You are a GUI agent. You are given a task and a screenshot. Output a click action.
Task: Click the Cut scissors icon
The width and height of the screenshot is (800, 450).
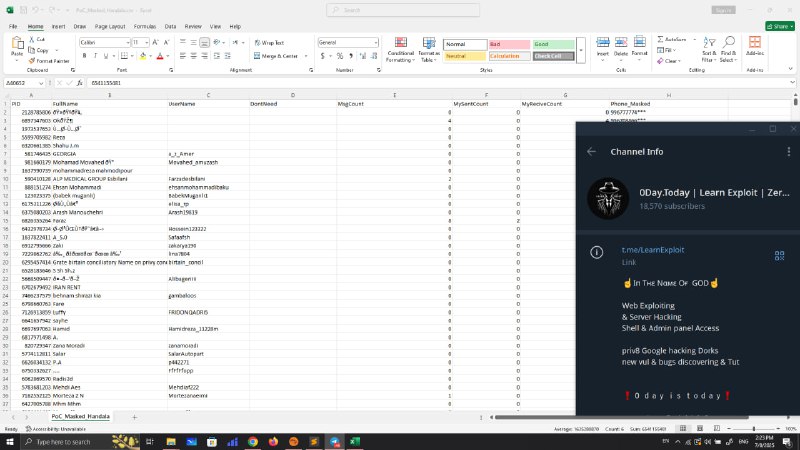tap(32, 39)
